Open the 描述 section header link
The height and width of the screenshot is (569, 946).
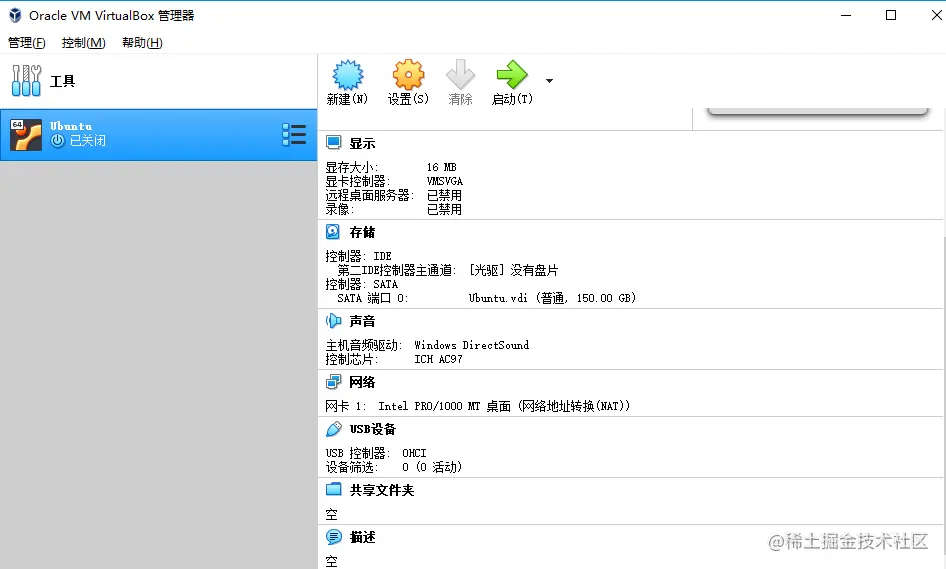(x=362, y=537)
